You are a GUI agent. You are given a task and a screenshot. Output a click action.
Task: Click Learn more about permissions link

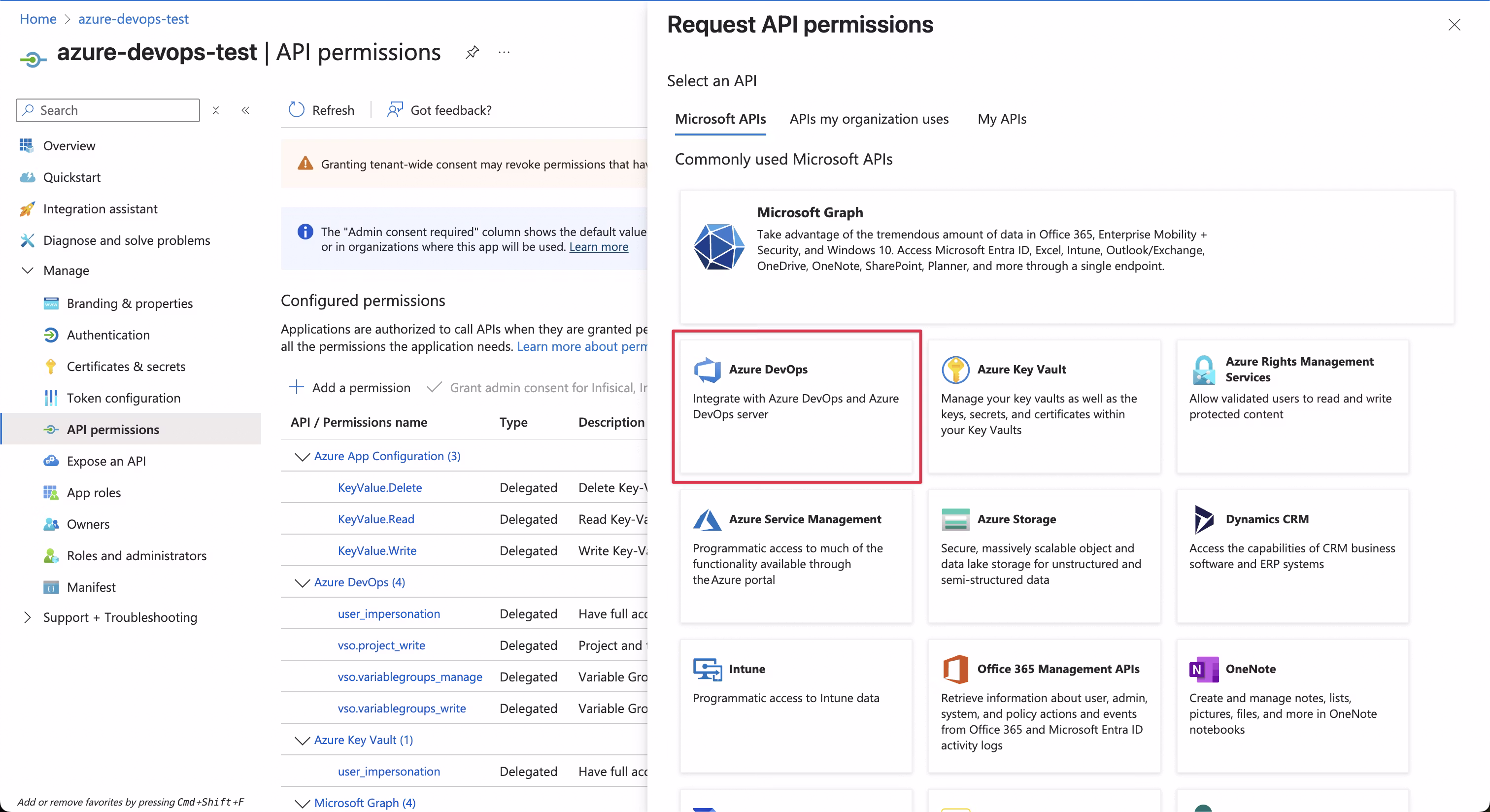click(582, 346)
